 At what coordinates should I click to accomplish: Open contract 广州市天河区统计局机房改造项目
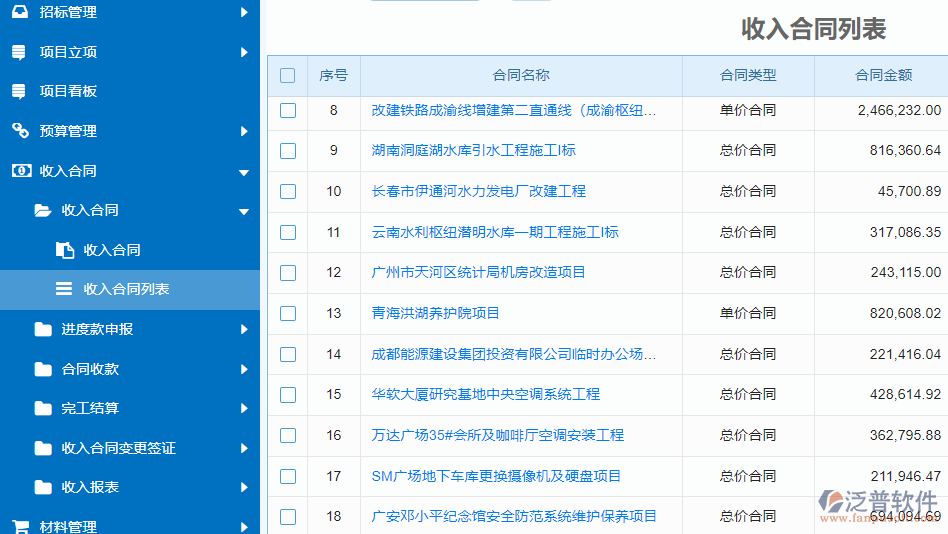pyautogui.click(x=478, y=272)
